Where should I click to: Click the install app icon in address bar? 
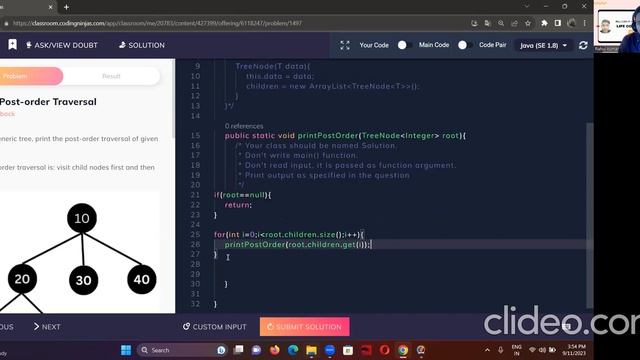pos(474,23)
